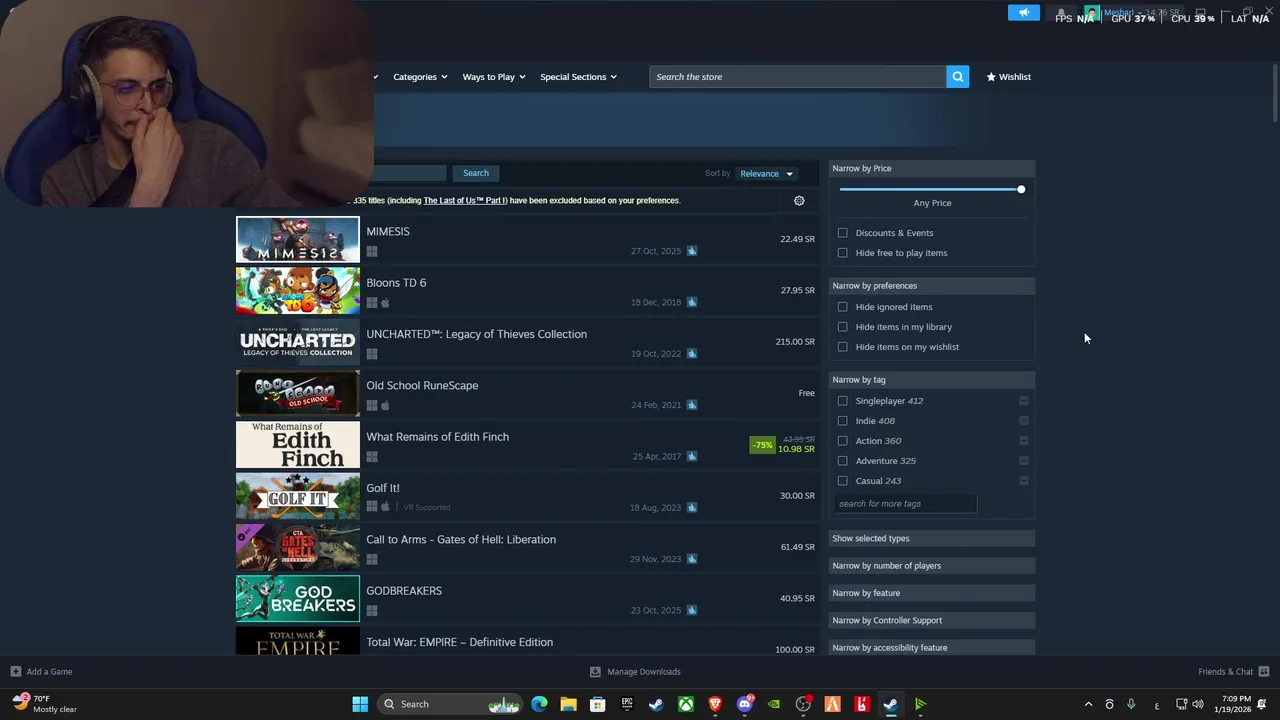
Task: Select the Singleplayer tag checkbox
Action: pos(842,401)
